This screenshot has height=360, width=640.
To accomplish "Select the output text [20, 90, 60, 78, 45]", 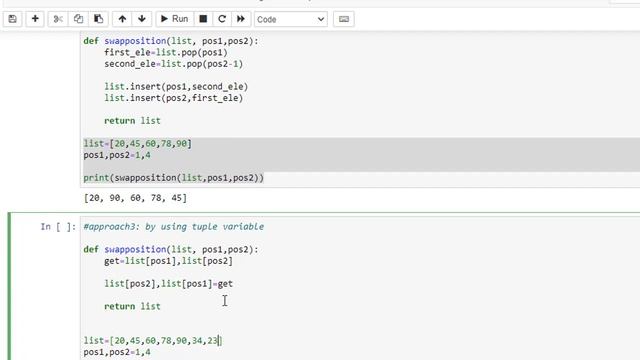I will pos(135,198).
